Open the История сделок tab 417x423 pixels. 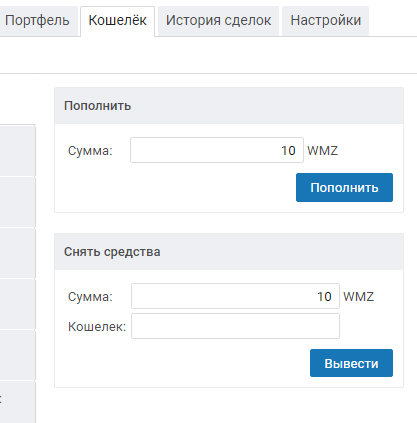pos(218,21)
